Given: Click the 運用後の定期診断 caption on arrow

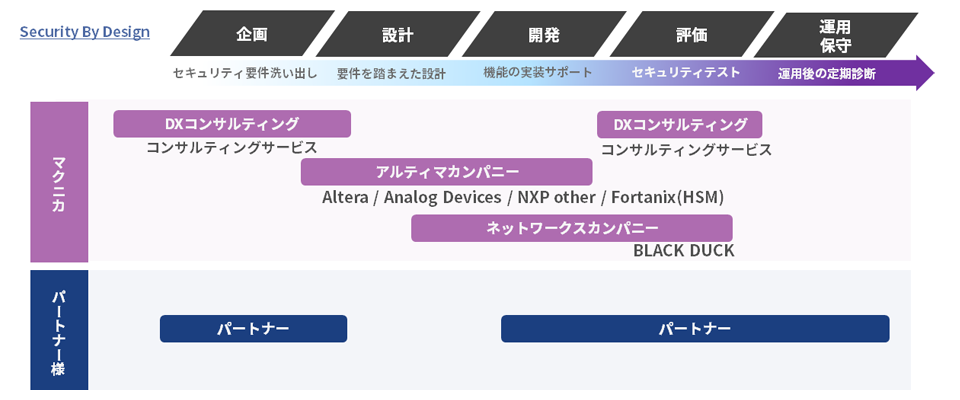Looking at the screenshot, I should coord(827,75).
